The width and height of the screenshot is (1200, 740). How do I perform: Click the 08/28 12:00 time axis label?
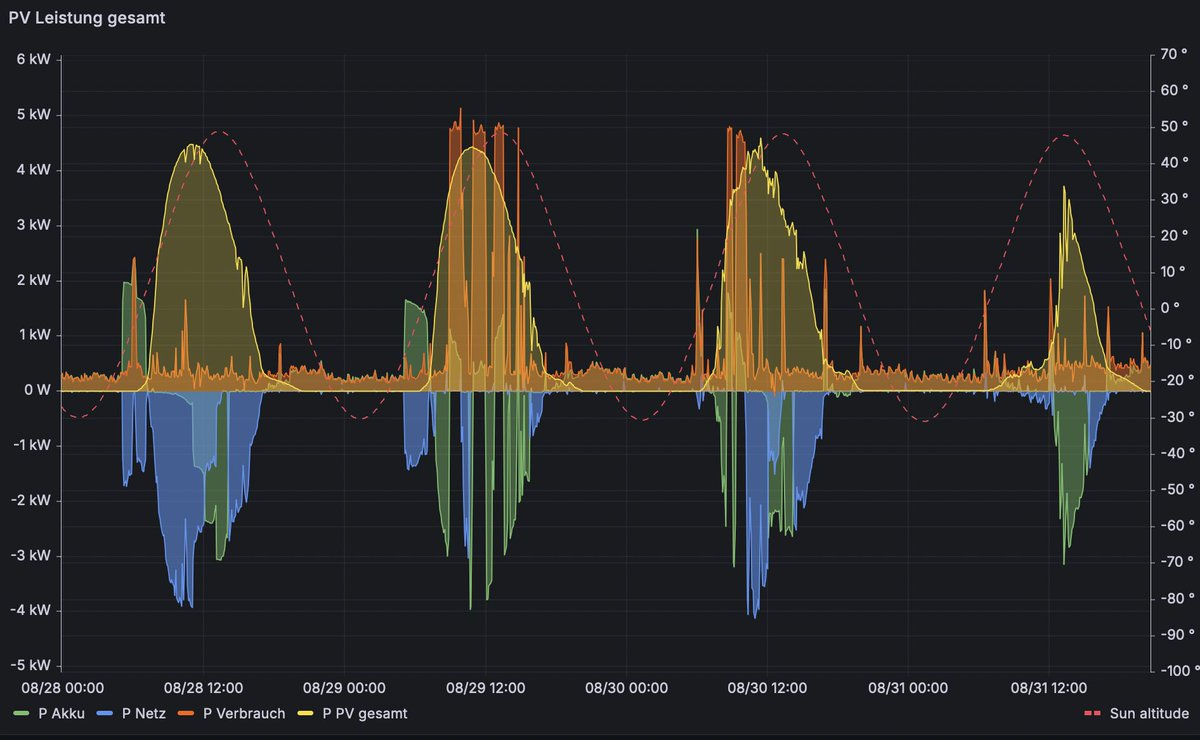point(204,688)
